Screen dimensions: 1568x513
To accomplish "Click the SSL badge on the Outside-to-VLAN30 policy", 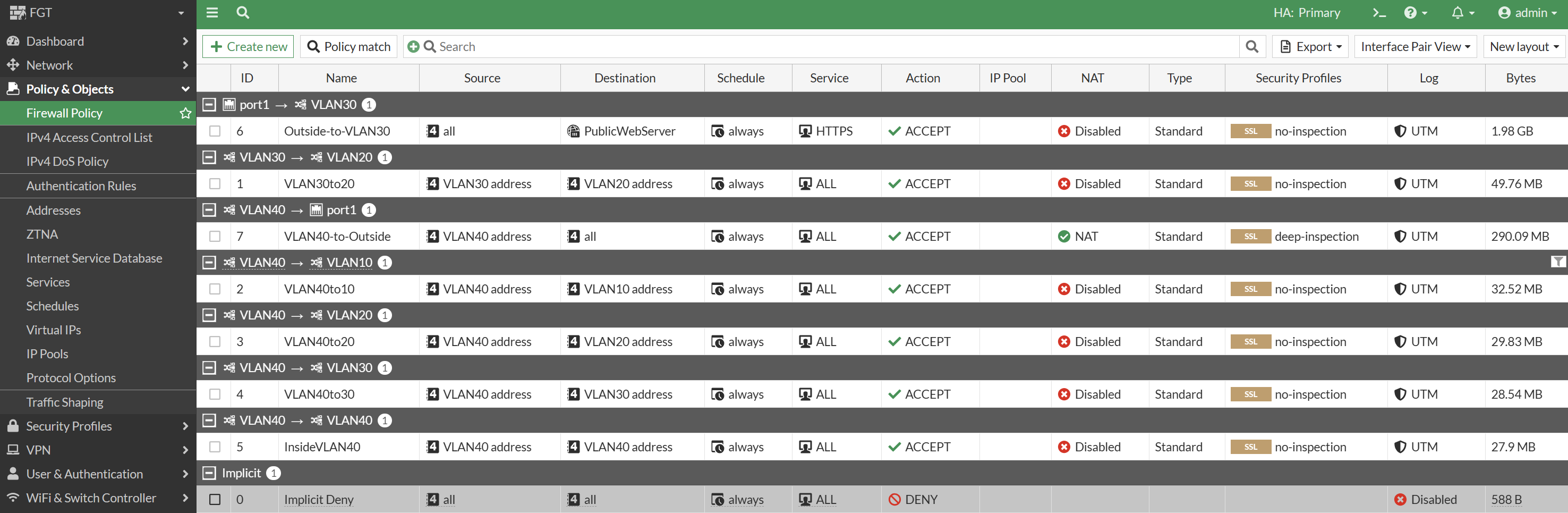I will (x=1250, y=131).
